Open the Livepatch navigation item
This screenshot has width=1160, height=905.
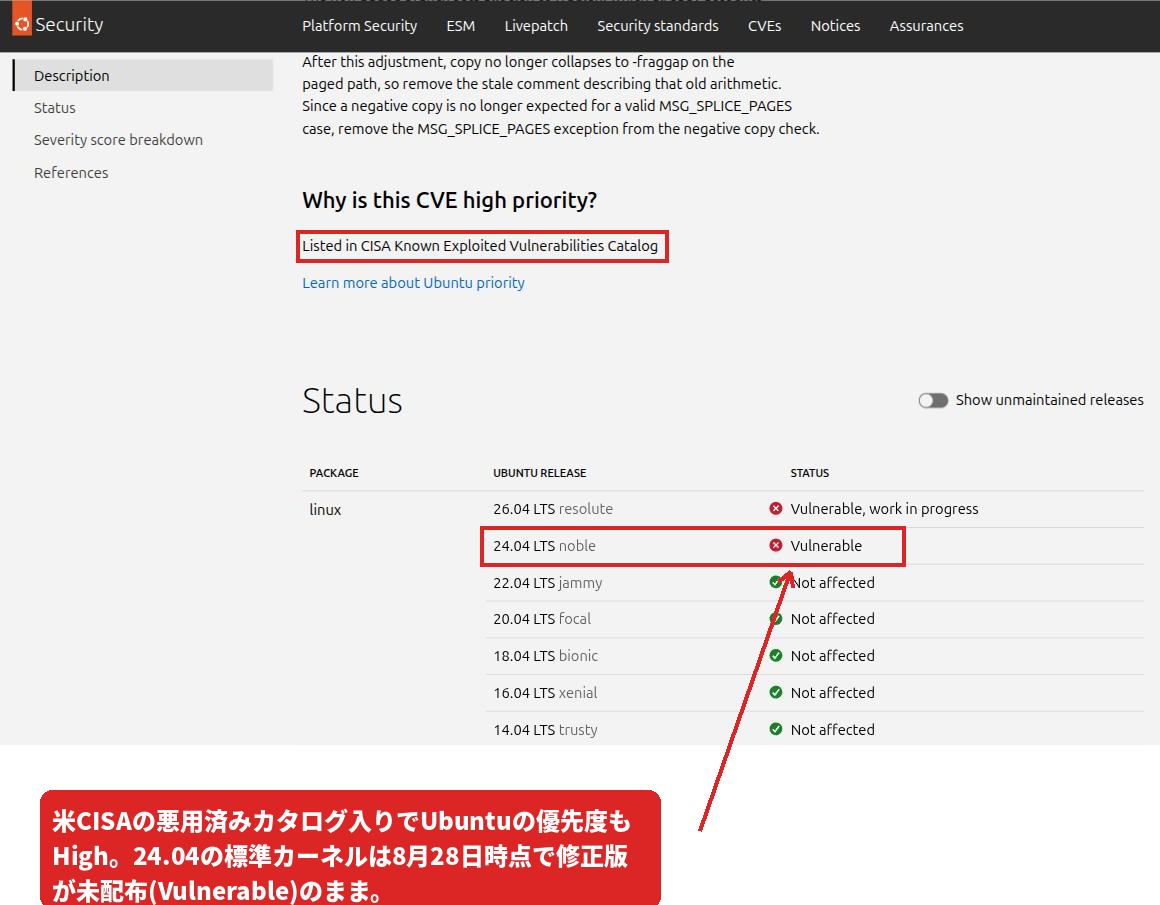click(536, 26)
